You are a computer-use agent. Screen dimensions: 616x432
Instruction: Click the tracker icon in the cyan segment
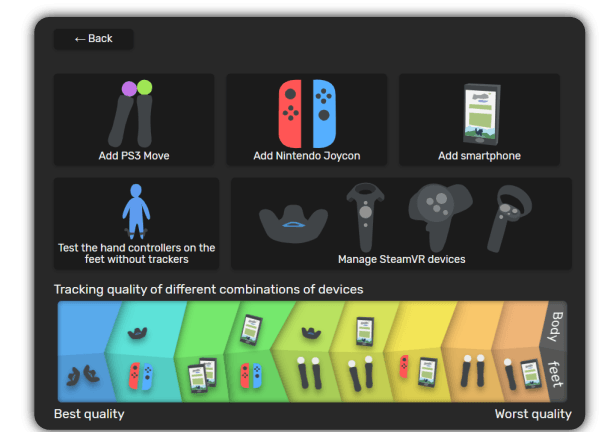tap(137, 333)
